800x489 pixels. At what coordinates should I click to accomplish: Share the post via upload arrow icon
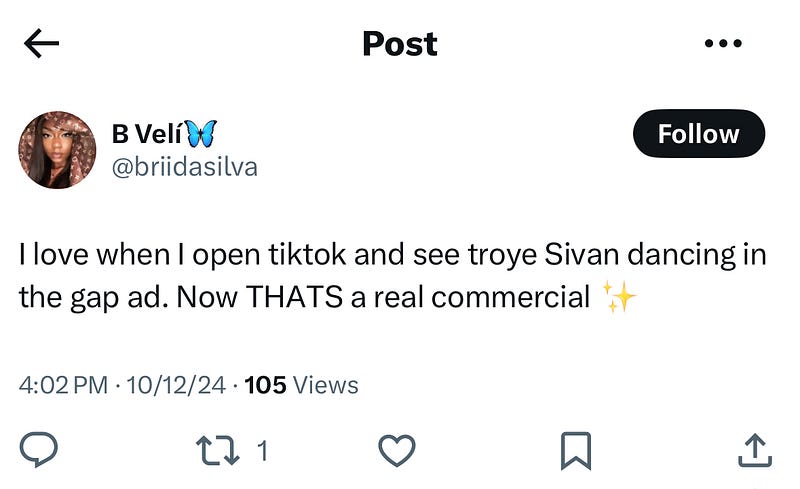(753, 451)
